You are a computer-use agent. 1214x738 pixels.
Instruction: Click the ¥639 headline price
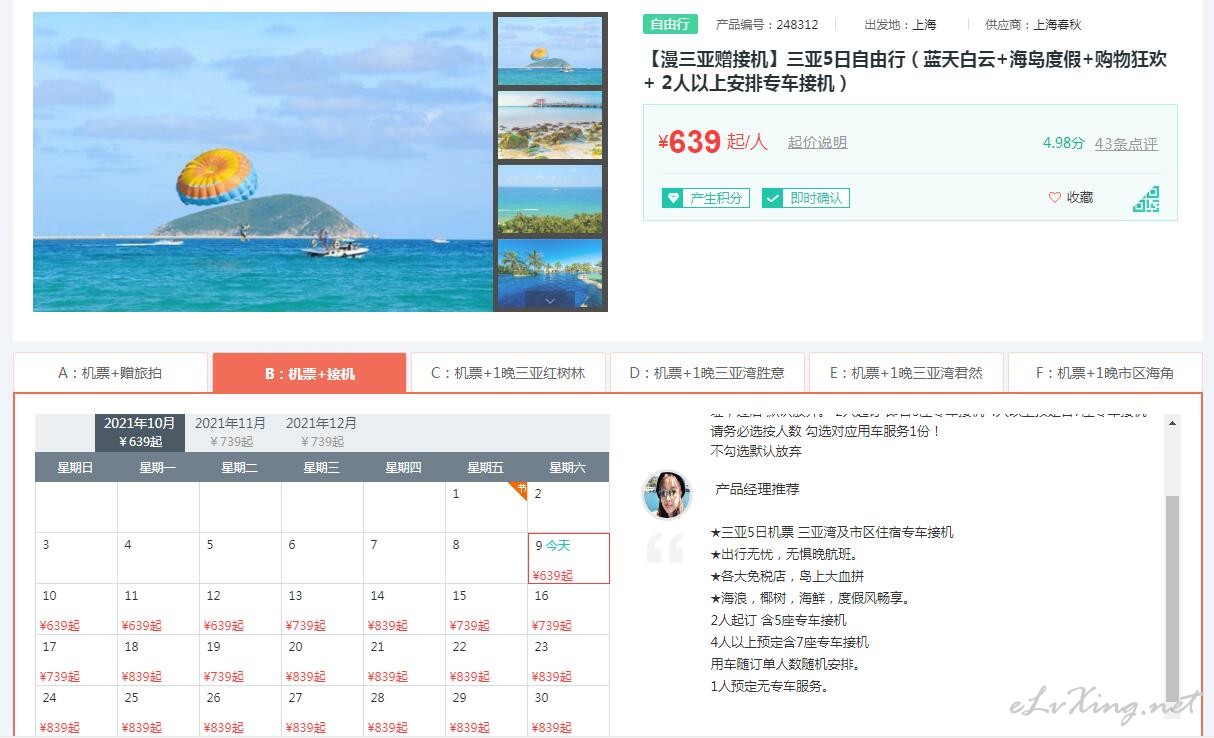[689, 142]
